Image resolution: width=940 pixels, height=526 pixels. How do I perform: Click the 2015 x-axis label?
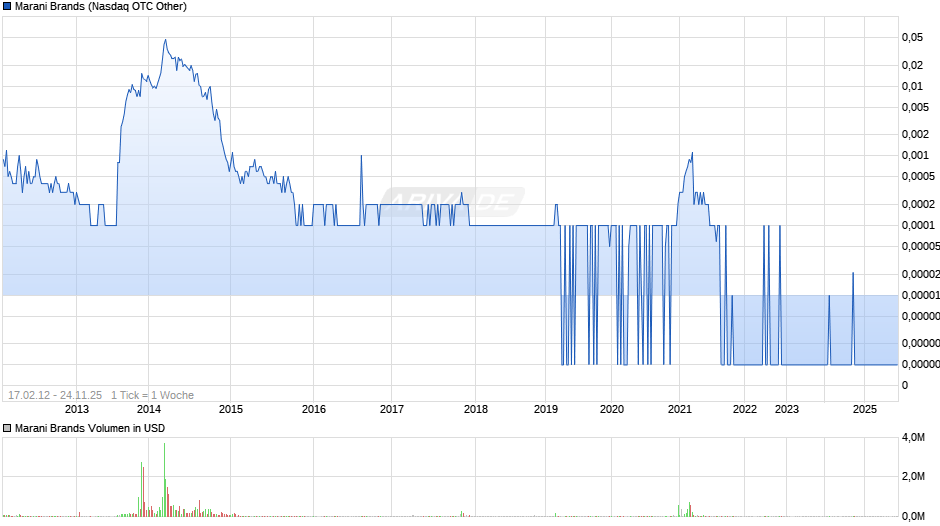pos(231,410)
